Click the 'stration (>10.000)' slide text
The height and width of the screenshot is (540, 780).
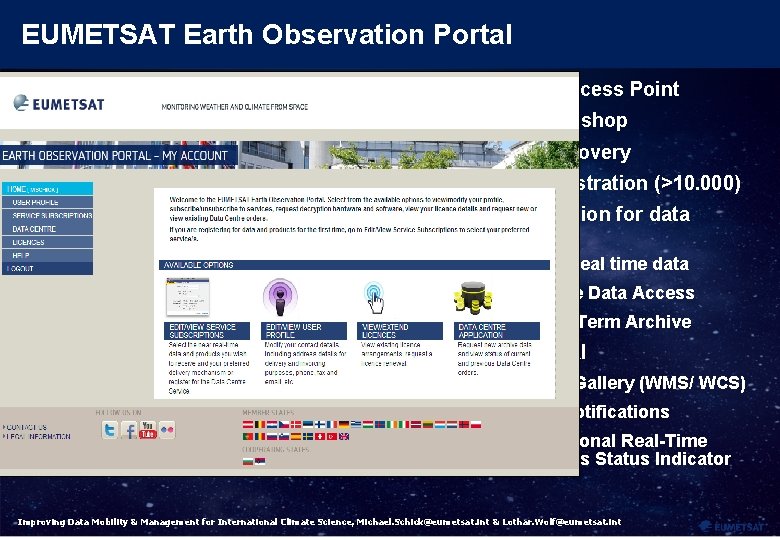660,183
